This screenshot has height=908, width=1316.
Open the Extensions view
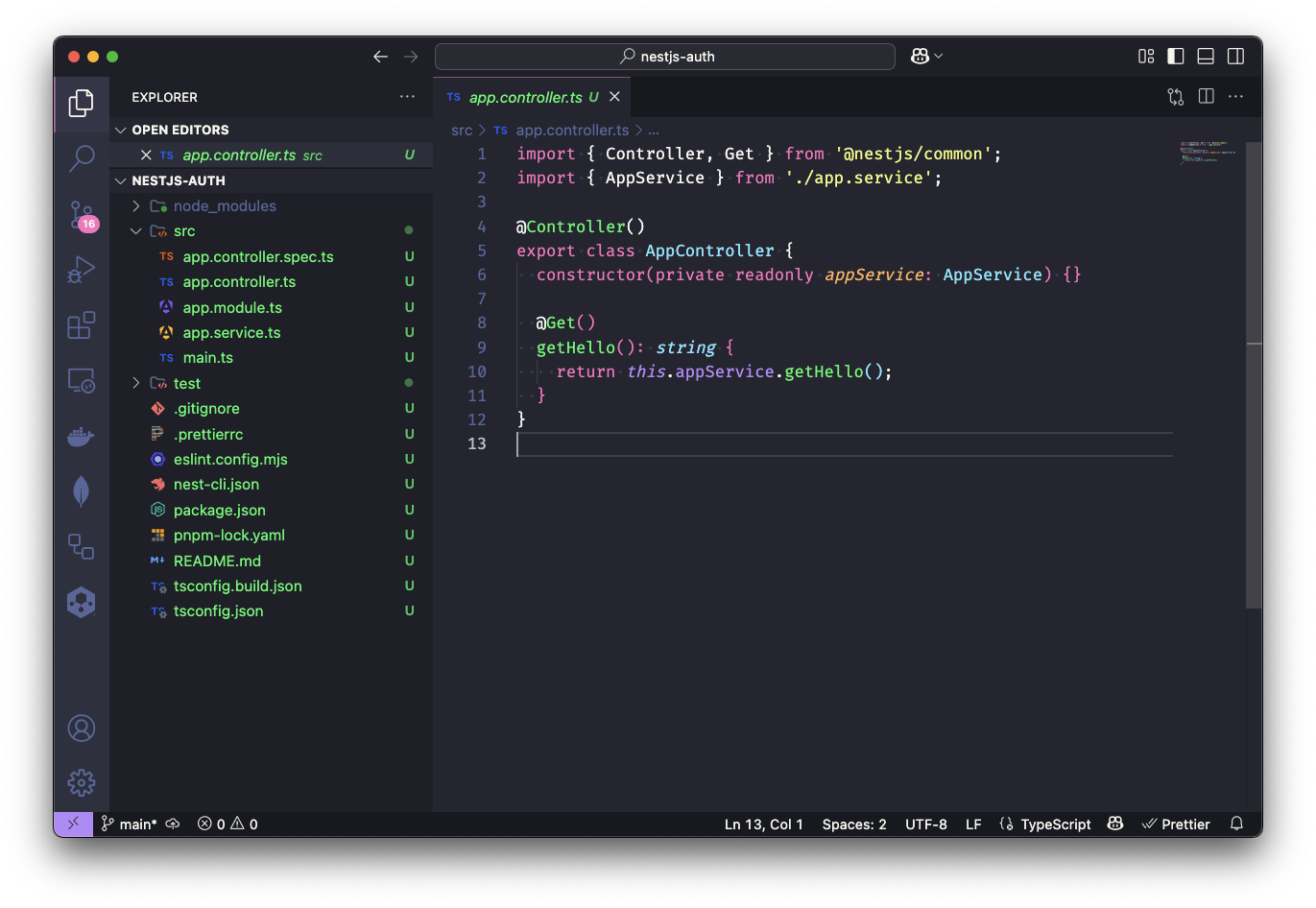click(82, 325)
